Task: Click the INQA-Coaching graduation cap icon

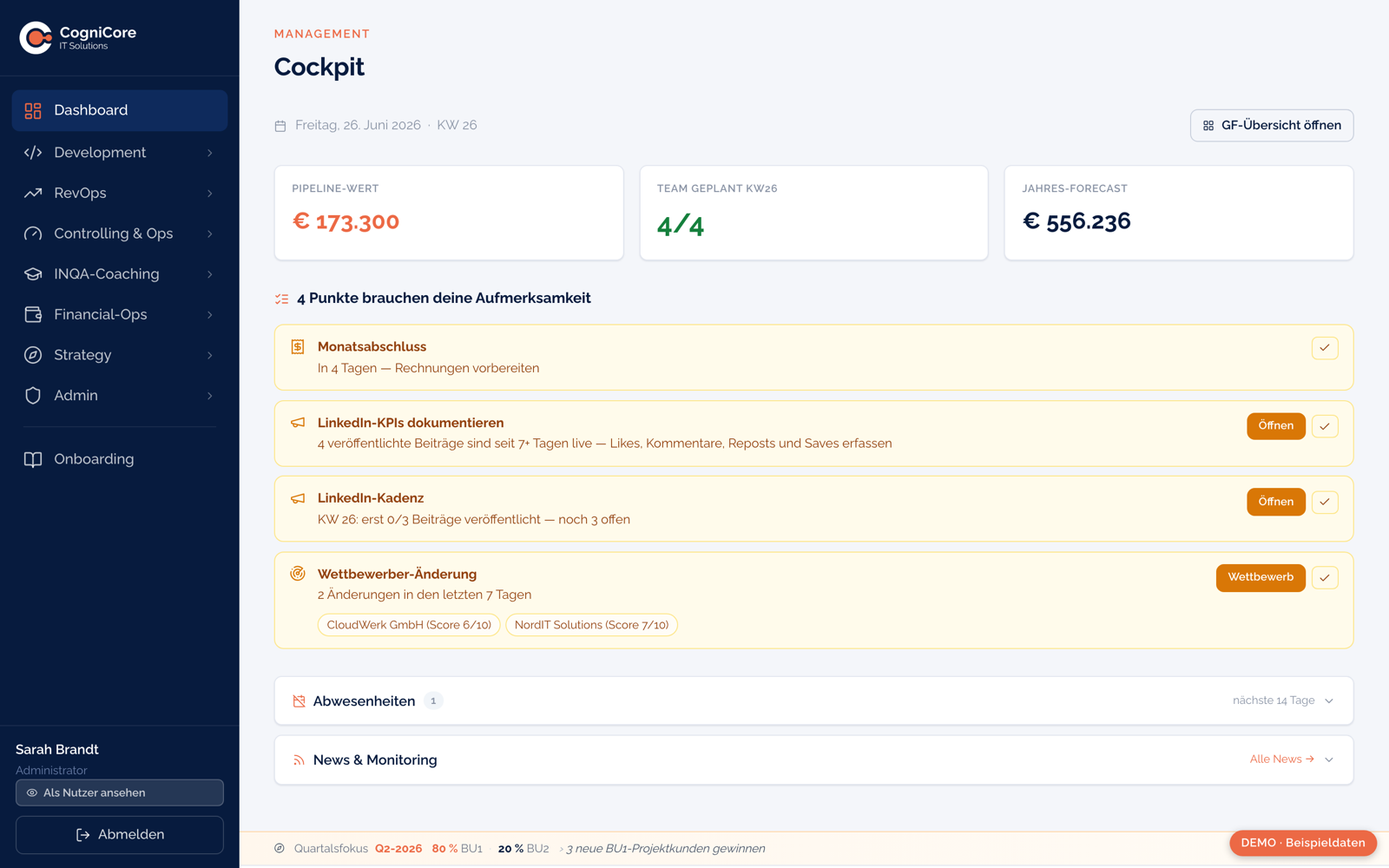Action: (x=33, y=273)
